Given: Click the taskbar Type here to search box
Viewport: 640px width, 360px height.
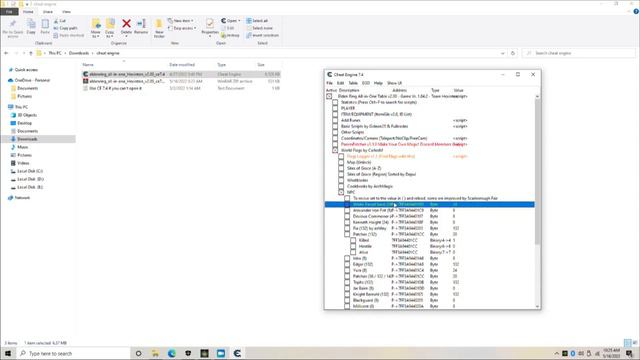Looking at the screenshot, I should (73, 353).
